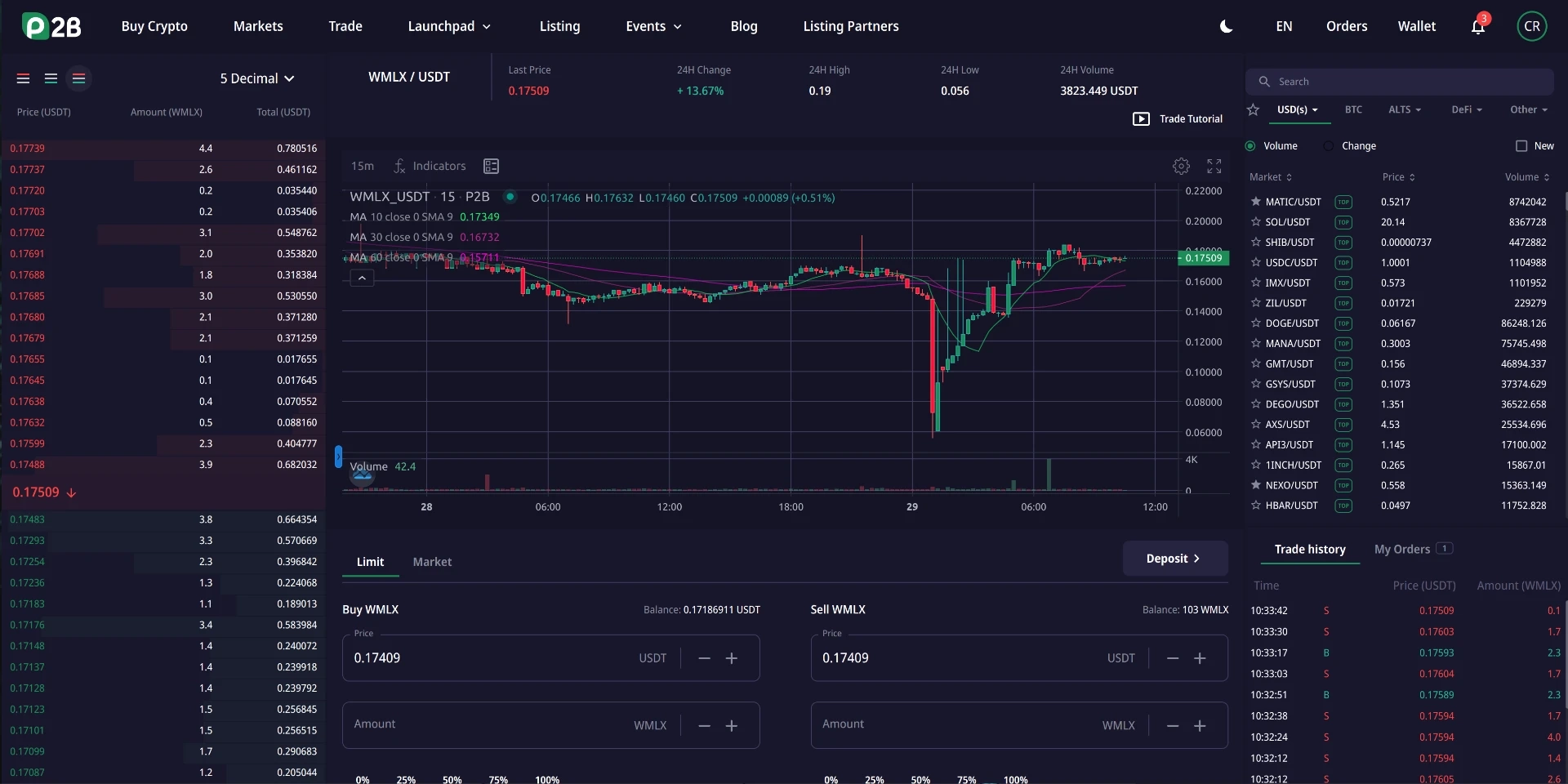The height and width of the screenshot is (784, 1568).
Task: Collapse the chart legend arrow
Action: tap(362, 278)
